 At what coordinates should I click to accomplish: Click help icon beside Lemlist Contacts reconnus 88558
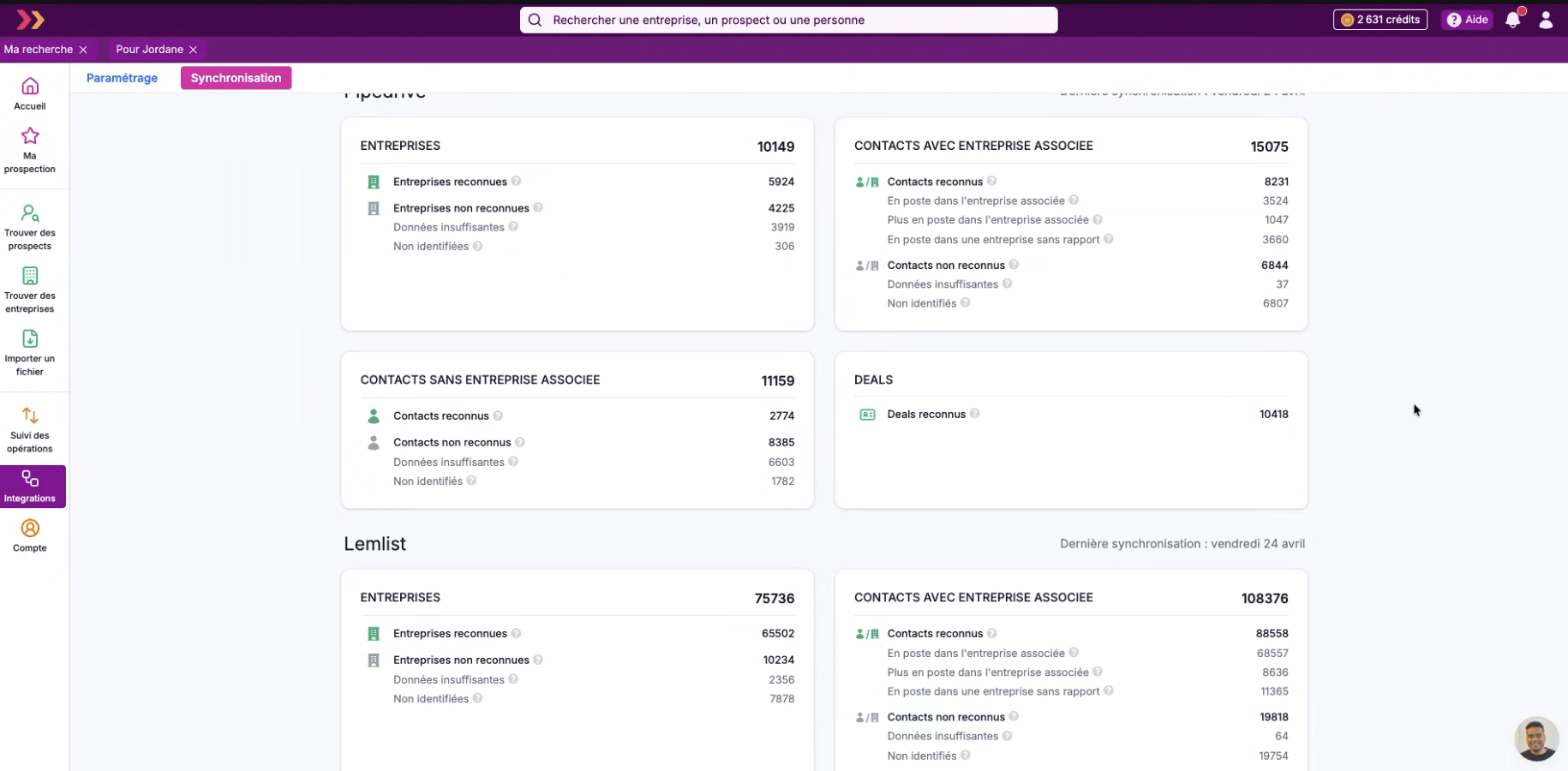tap(991, 633)
